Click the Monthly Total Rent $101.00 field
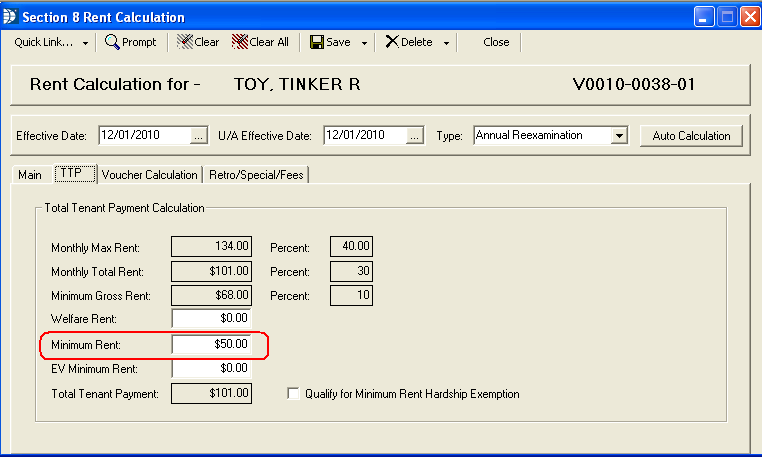This screenshot has height=457, width=762. point(211,271)
